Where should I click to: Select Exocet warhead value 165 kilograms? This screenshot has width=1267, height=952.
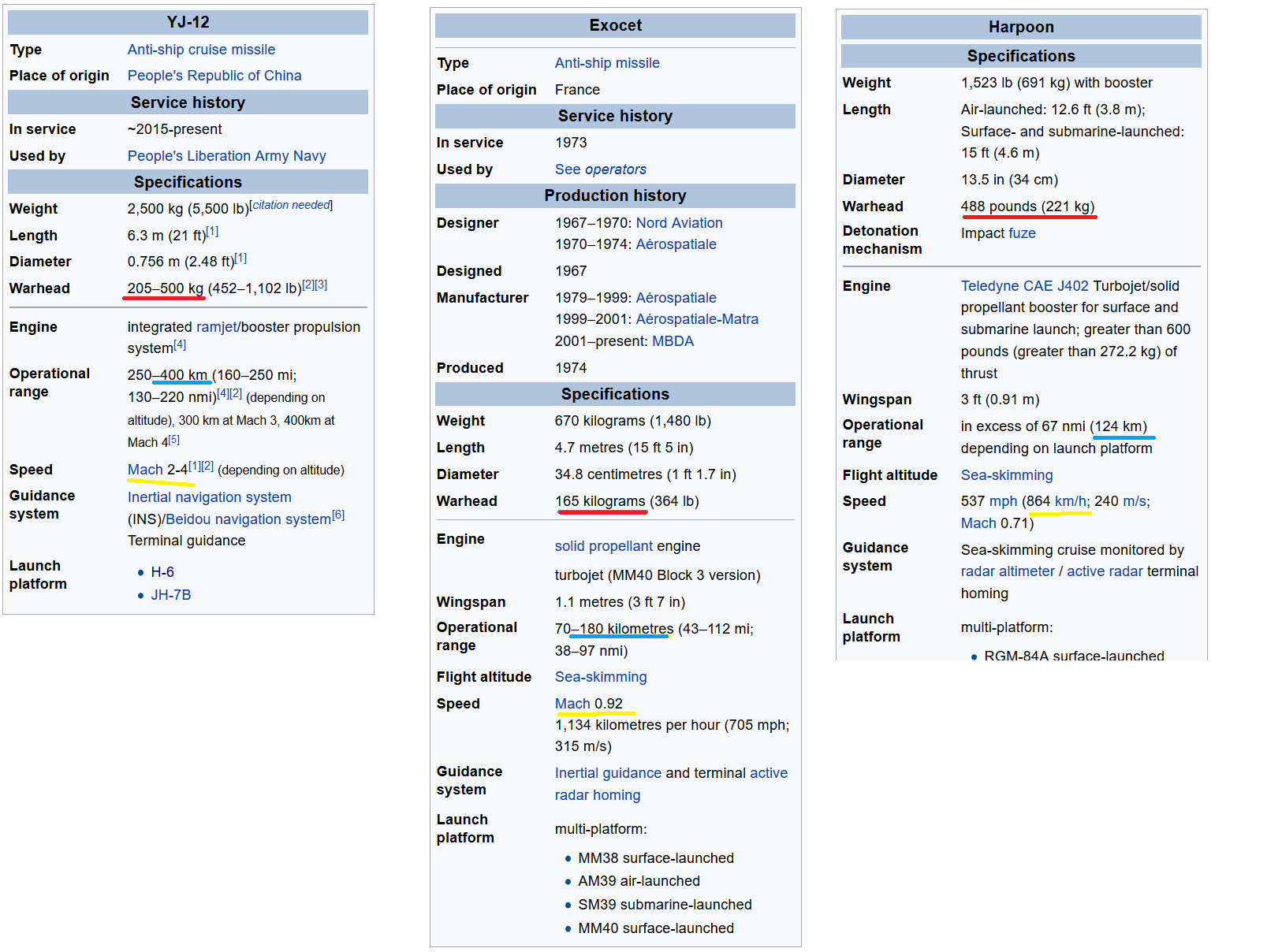(600, 501)
